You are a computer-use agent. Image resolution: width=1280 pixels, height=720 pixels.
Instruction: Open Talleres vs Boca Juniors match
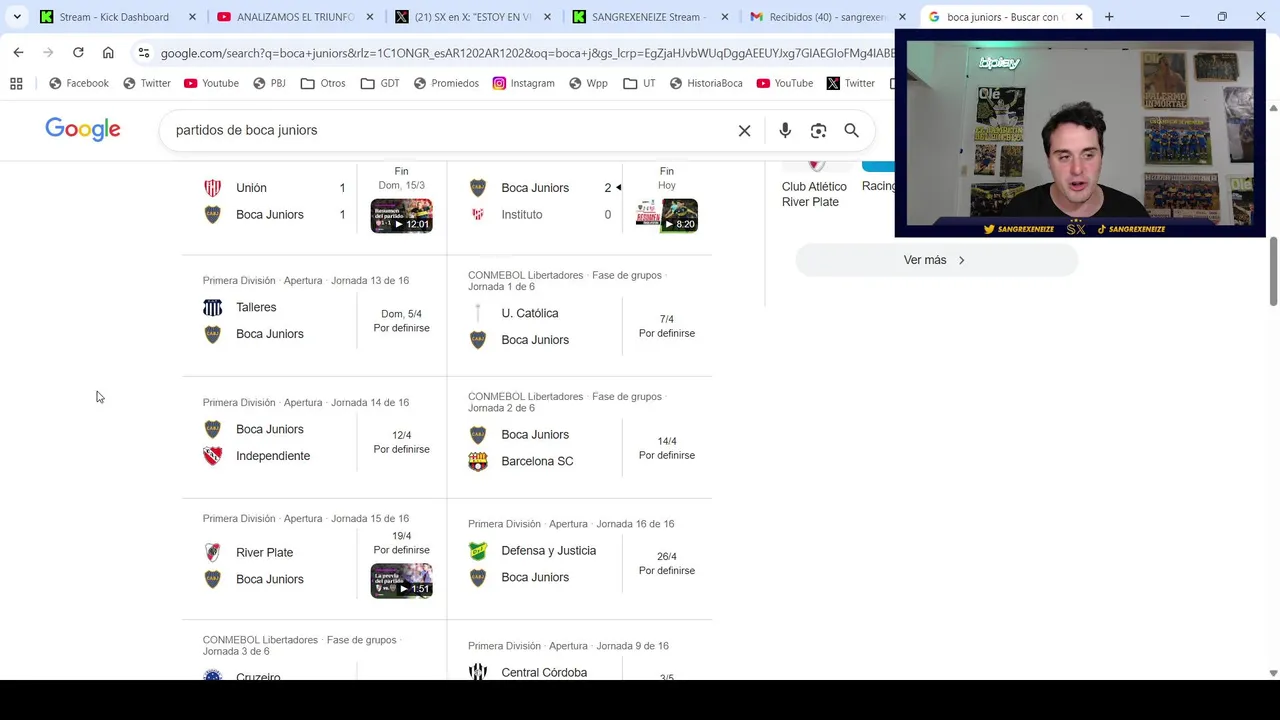pos(314,315)
